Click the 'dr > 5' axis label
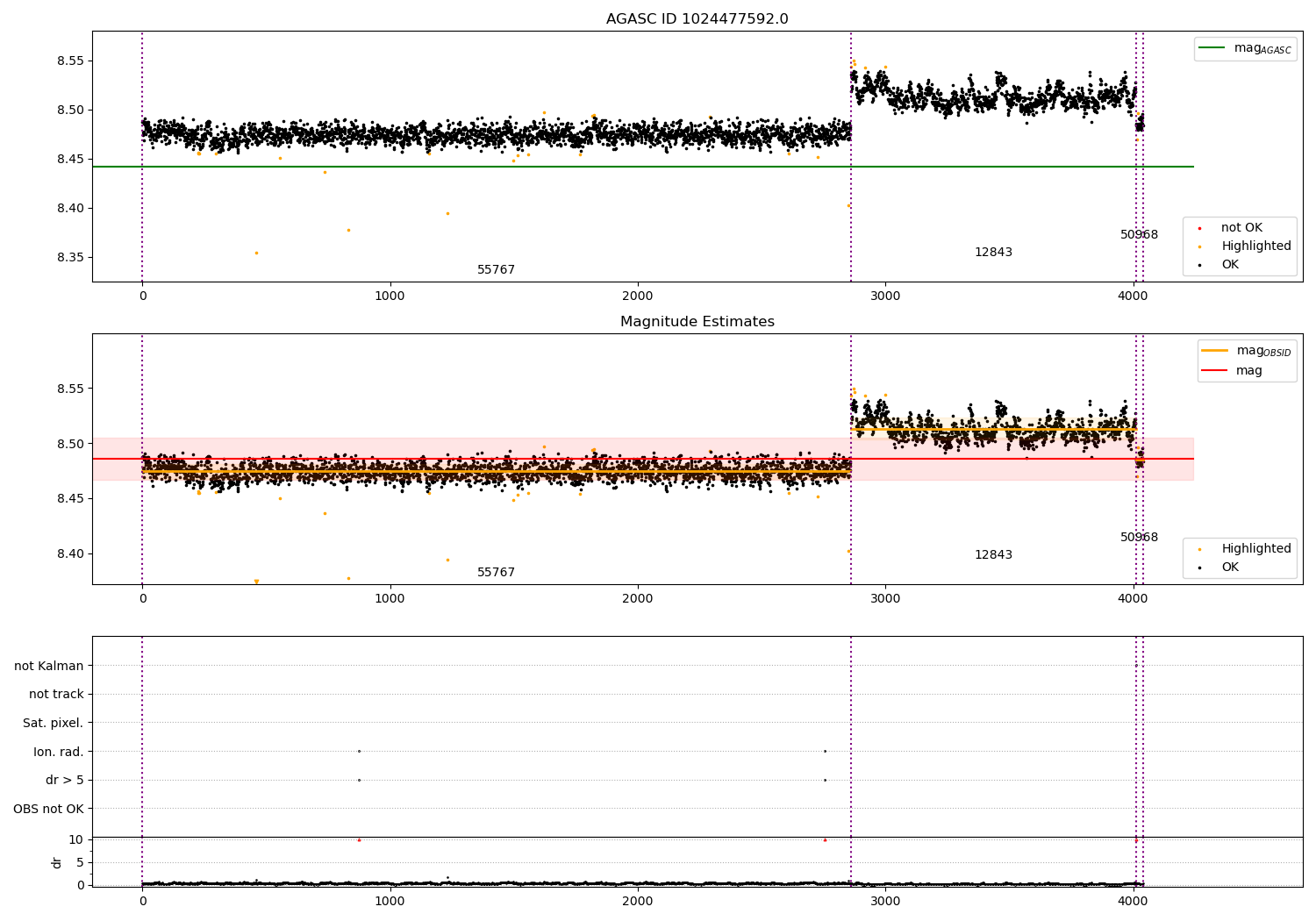 click(65, 781)
